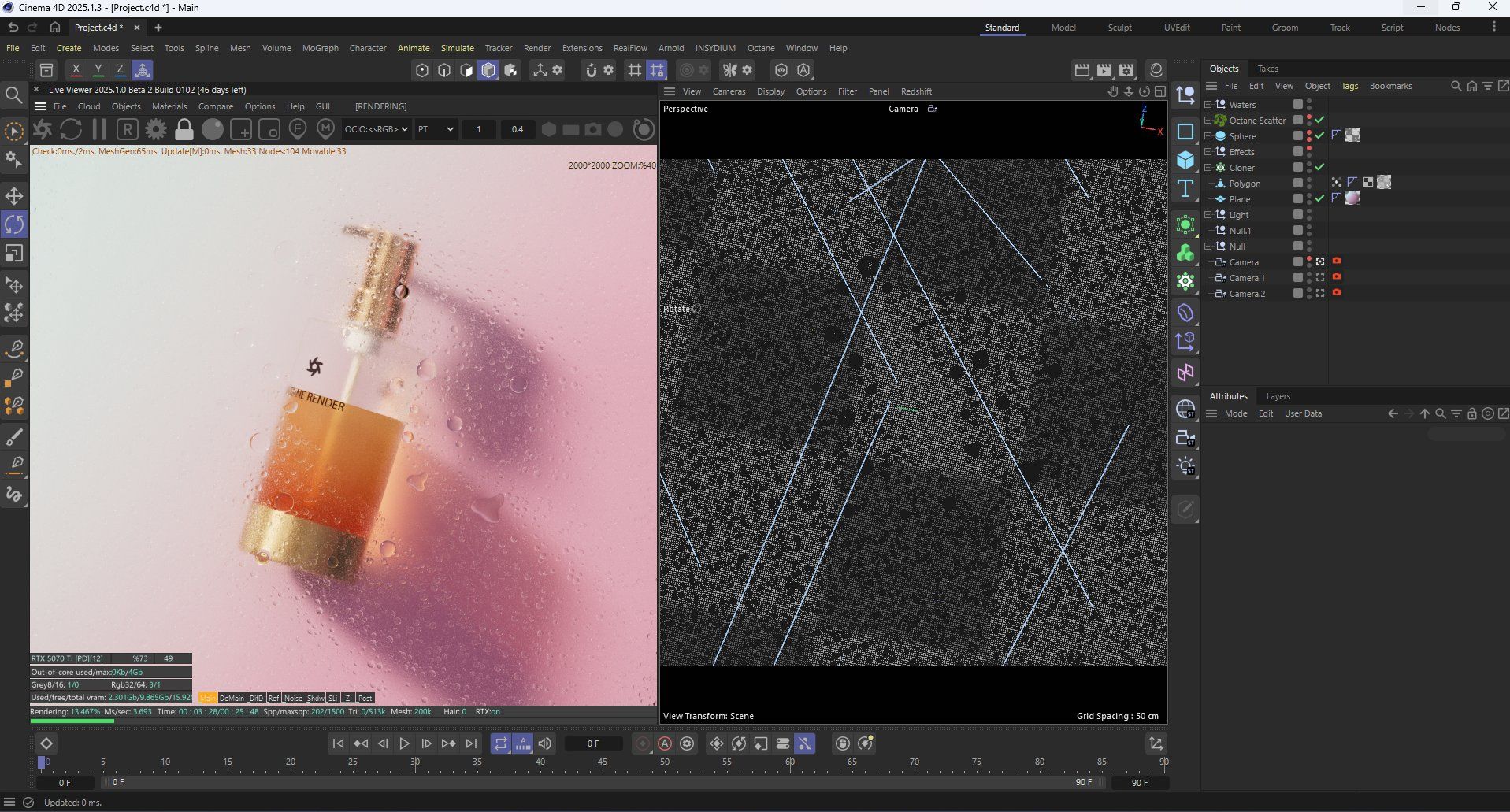The width and height of the screenshot is (1510, 812).
Task: Select the Camera.2 object in Objects list
Action: (x=1247, y=293)
